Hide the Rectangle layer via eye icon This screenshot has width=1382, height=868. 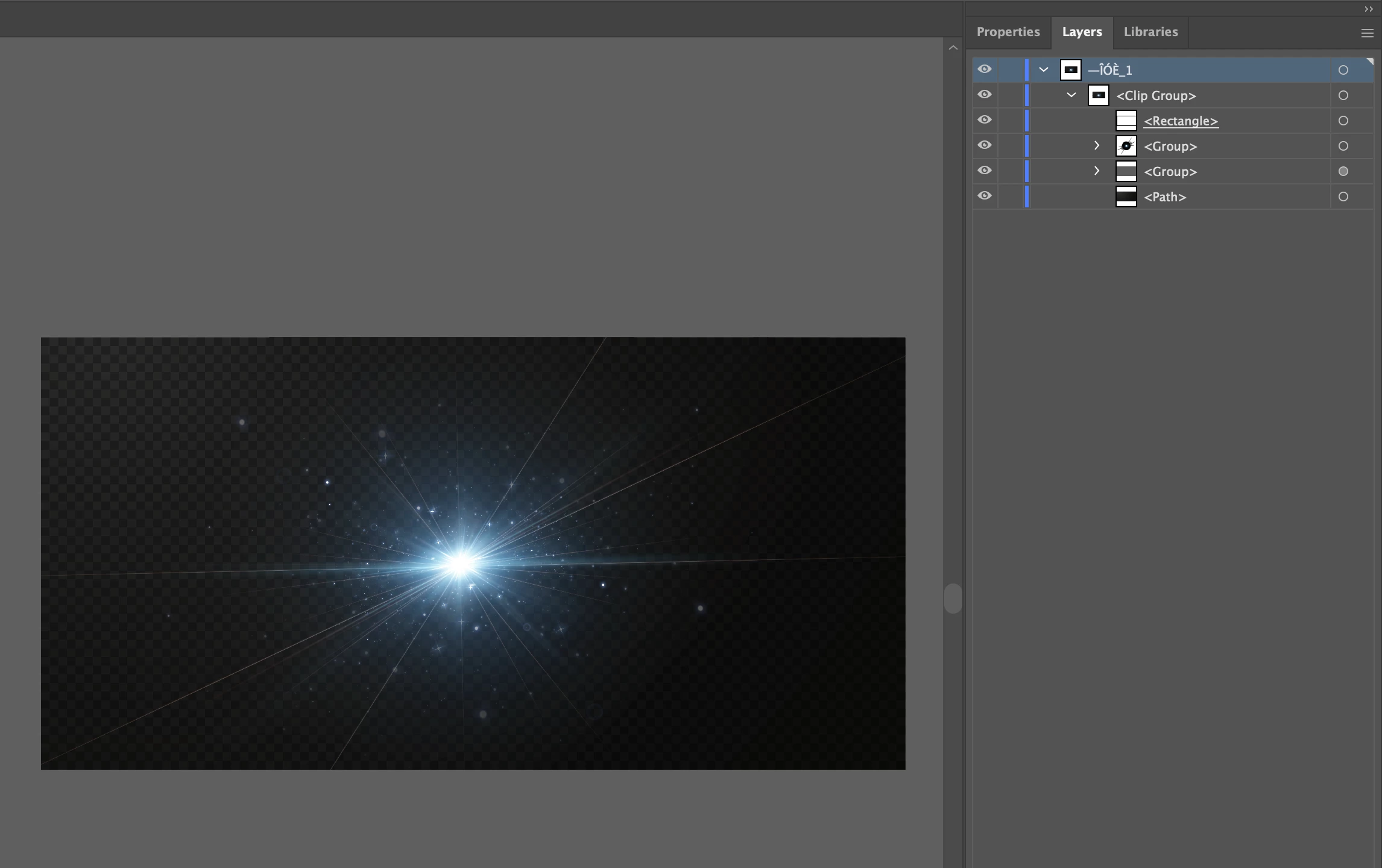click(984, 120)
